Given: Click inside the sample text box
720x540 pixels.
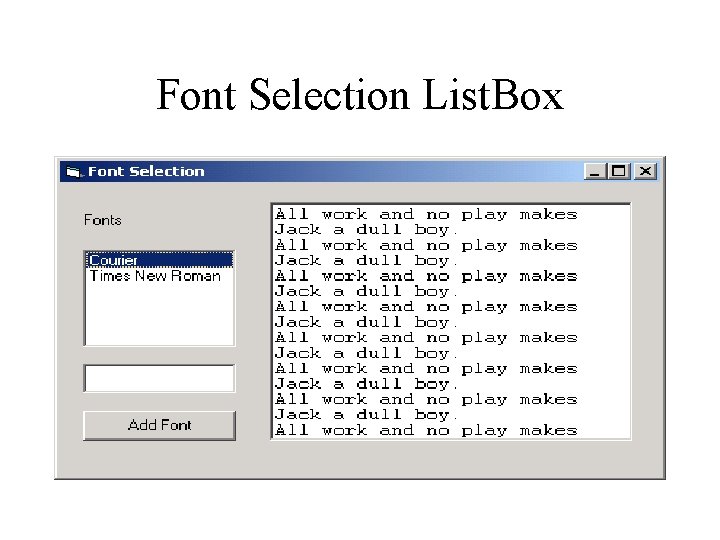Looking at the screenshot, I should [x=451, y=321].
